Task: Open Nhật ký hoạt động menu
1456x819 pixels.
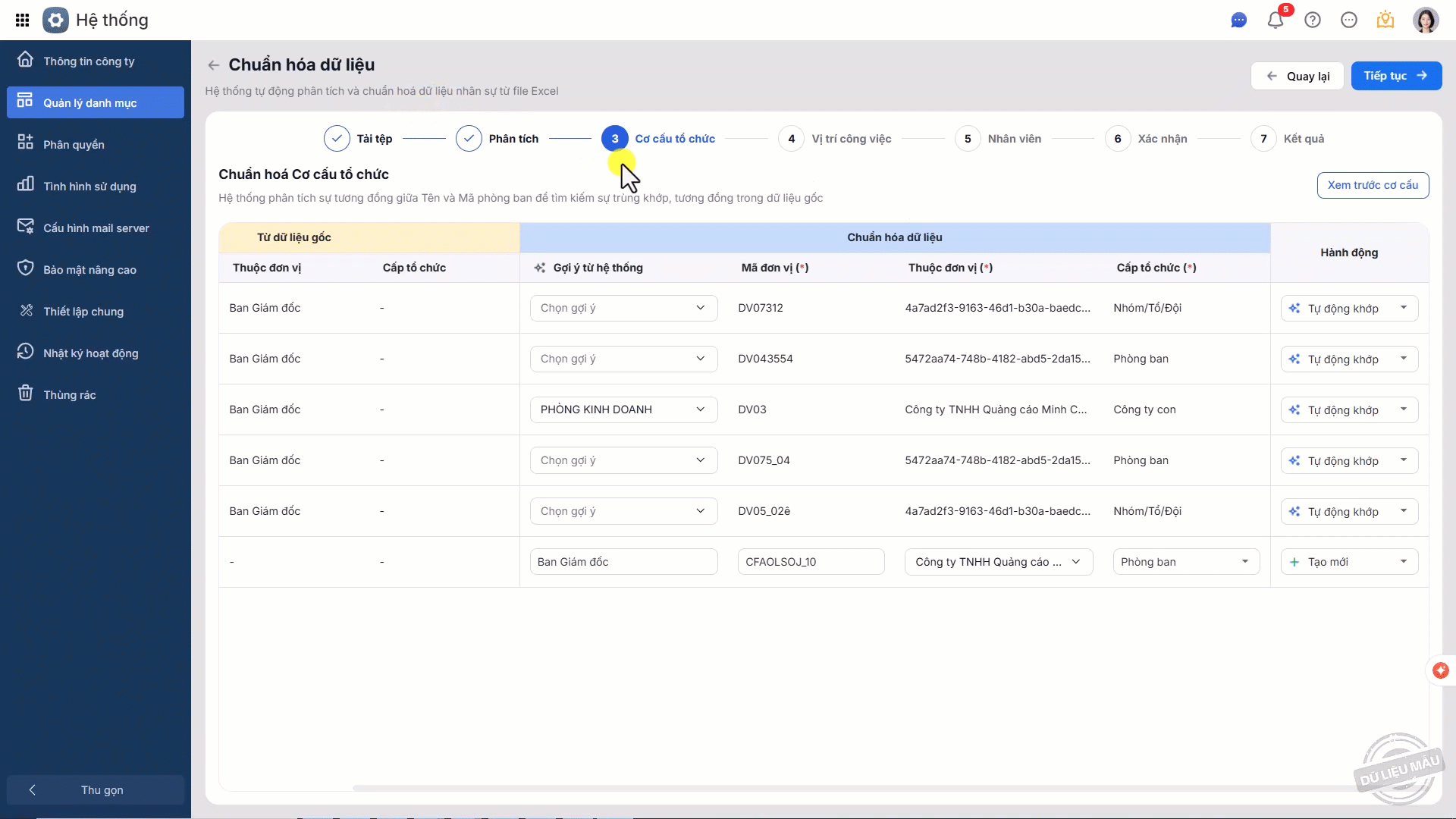Action: (90, 353)
